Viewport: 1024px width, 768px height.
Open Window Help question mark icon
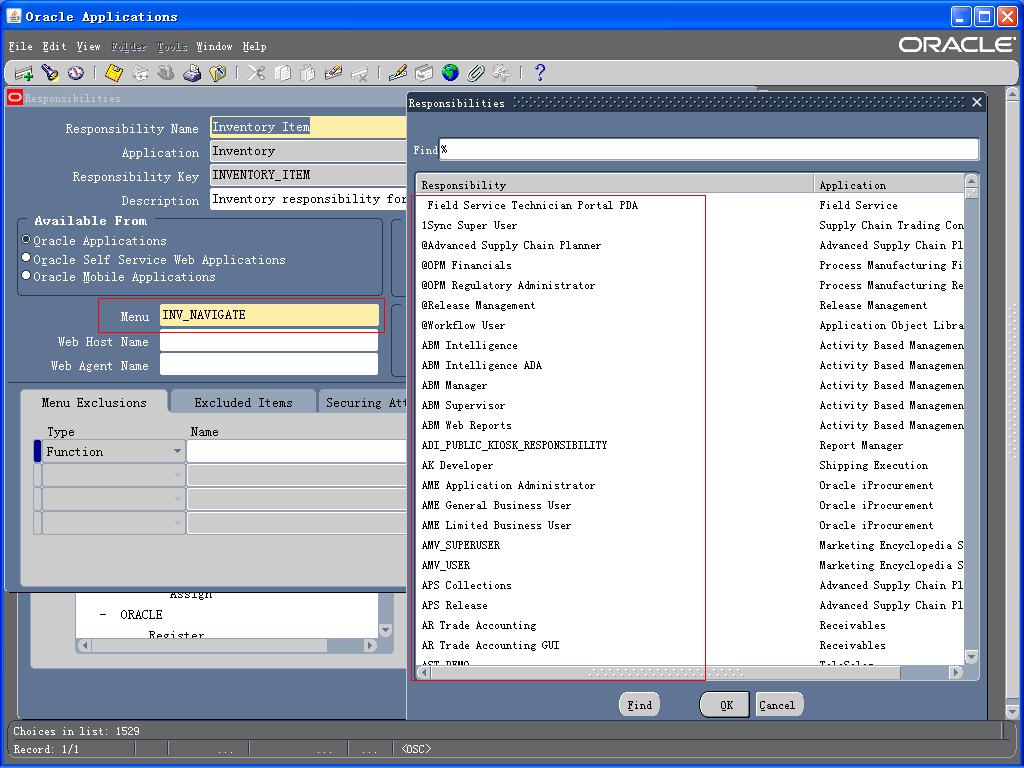point(539,72)
